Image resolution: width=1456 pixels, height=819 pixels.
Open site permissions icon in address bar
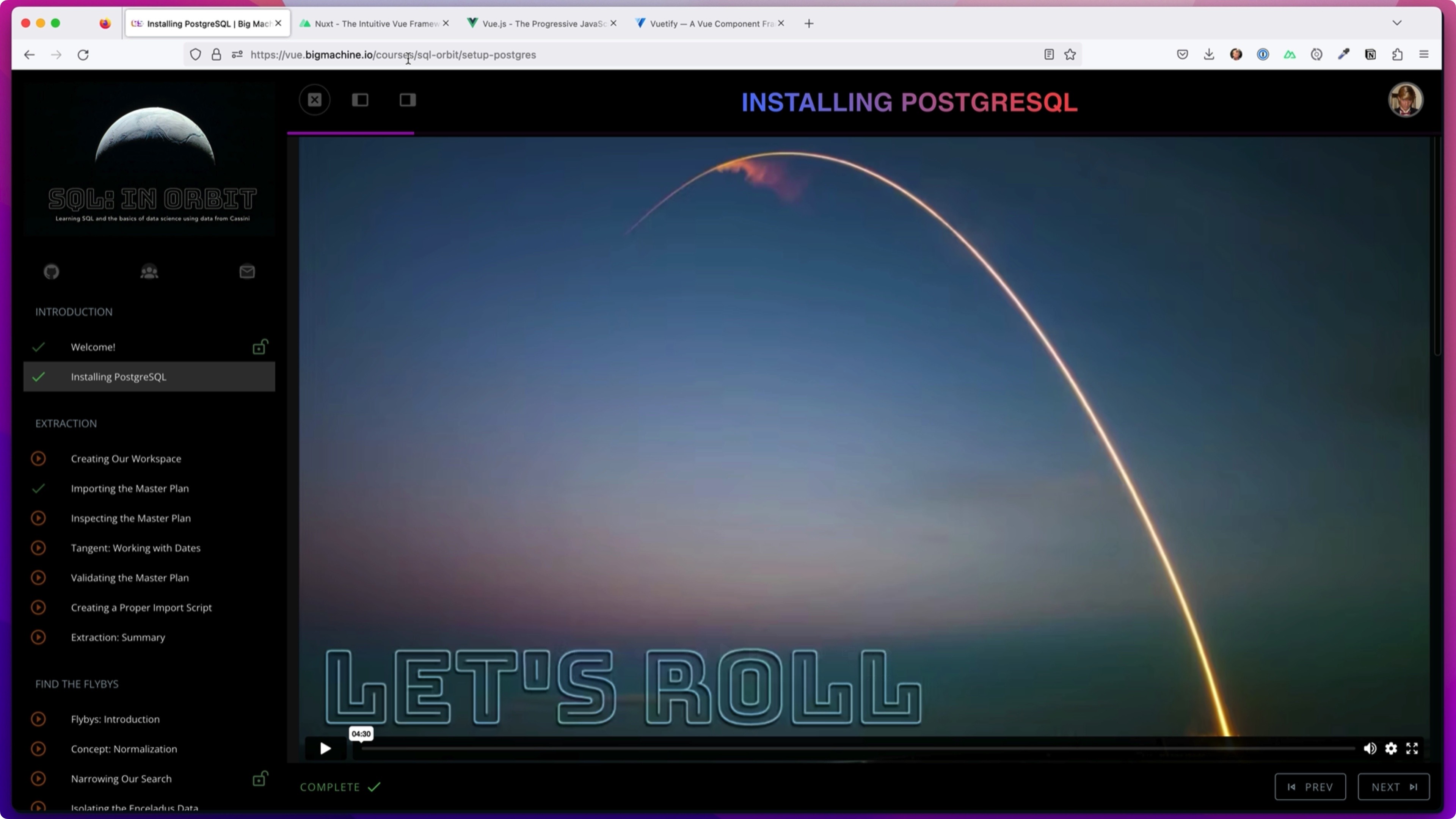pyautogui.click(x=237, y=55)
